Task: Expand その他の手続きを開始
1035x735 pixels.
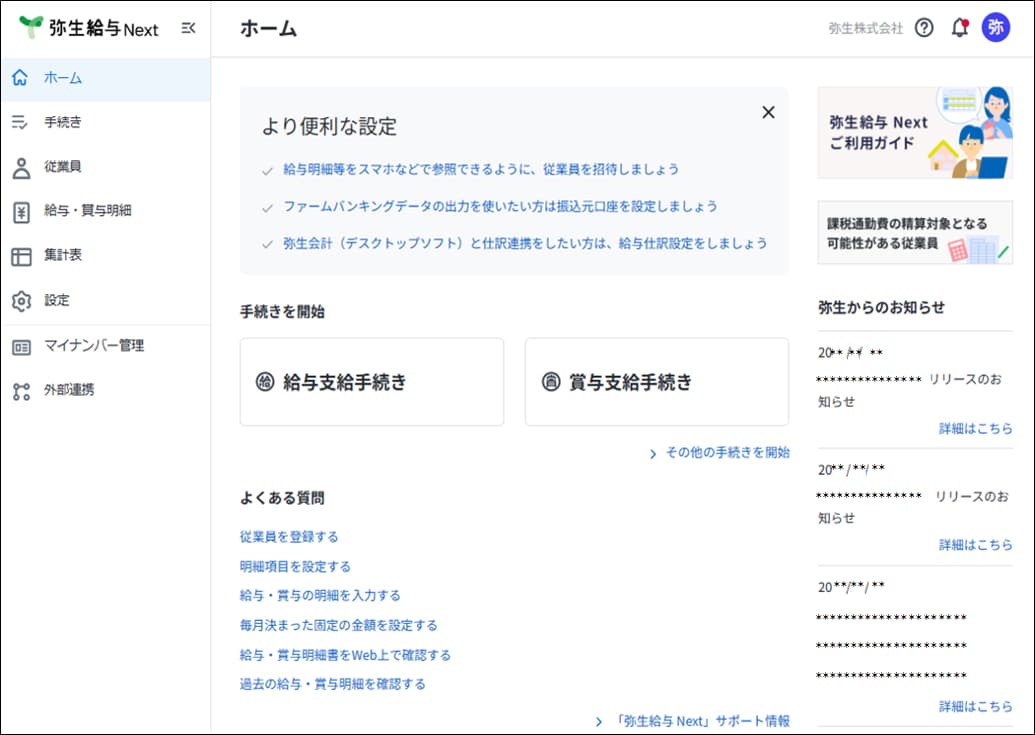Action: 720,453
